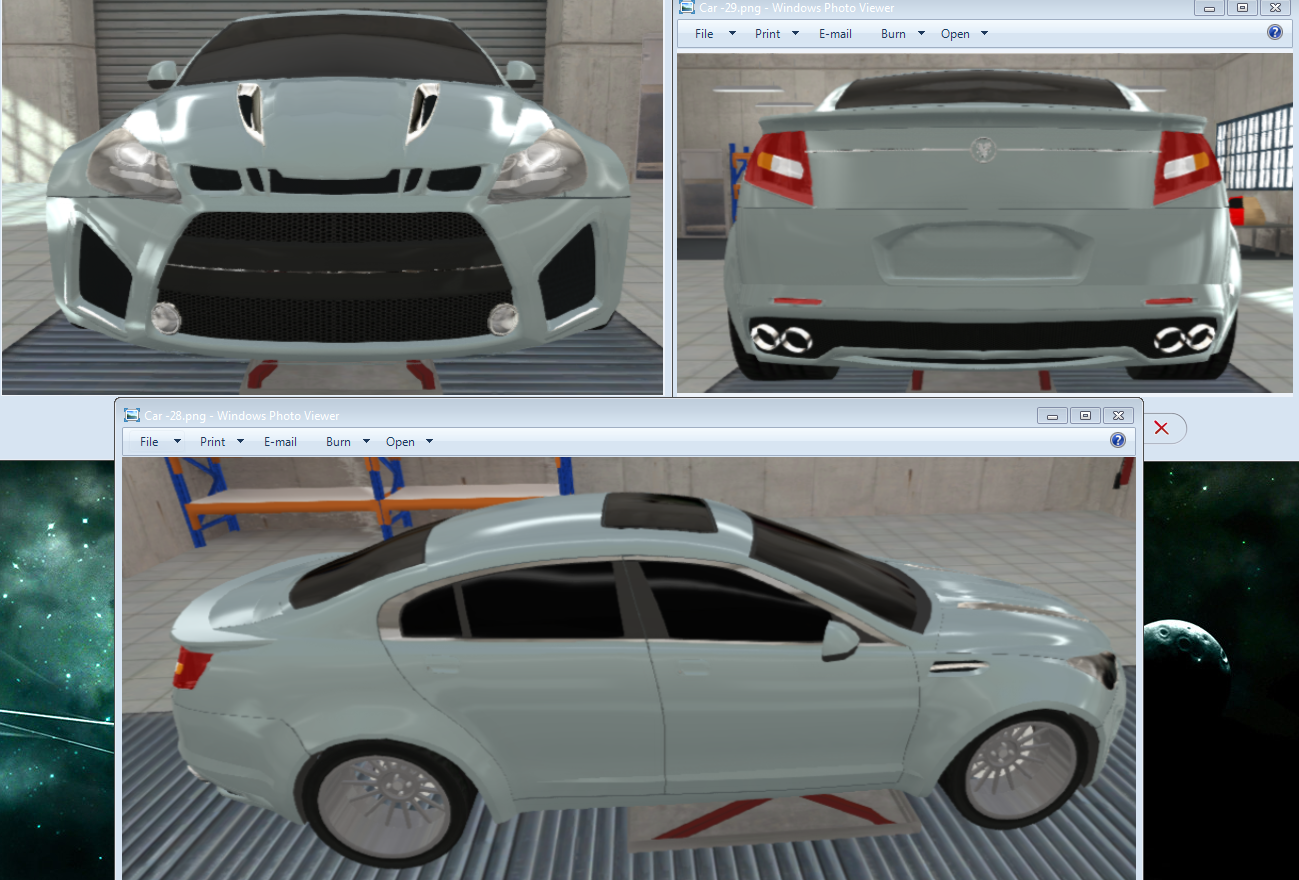Click the Car -28.png window title text
This screenshot has width=1299, height=880.
[242, 415]
